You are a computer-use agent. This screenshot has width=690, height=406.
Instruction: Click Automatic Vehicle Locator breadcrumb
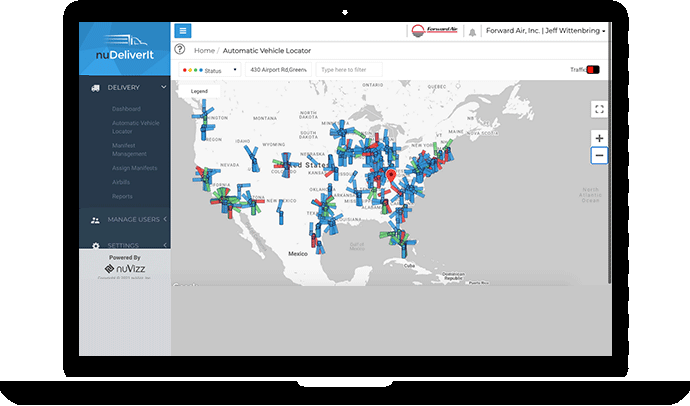point(267,51)
